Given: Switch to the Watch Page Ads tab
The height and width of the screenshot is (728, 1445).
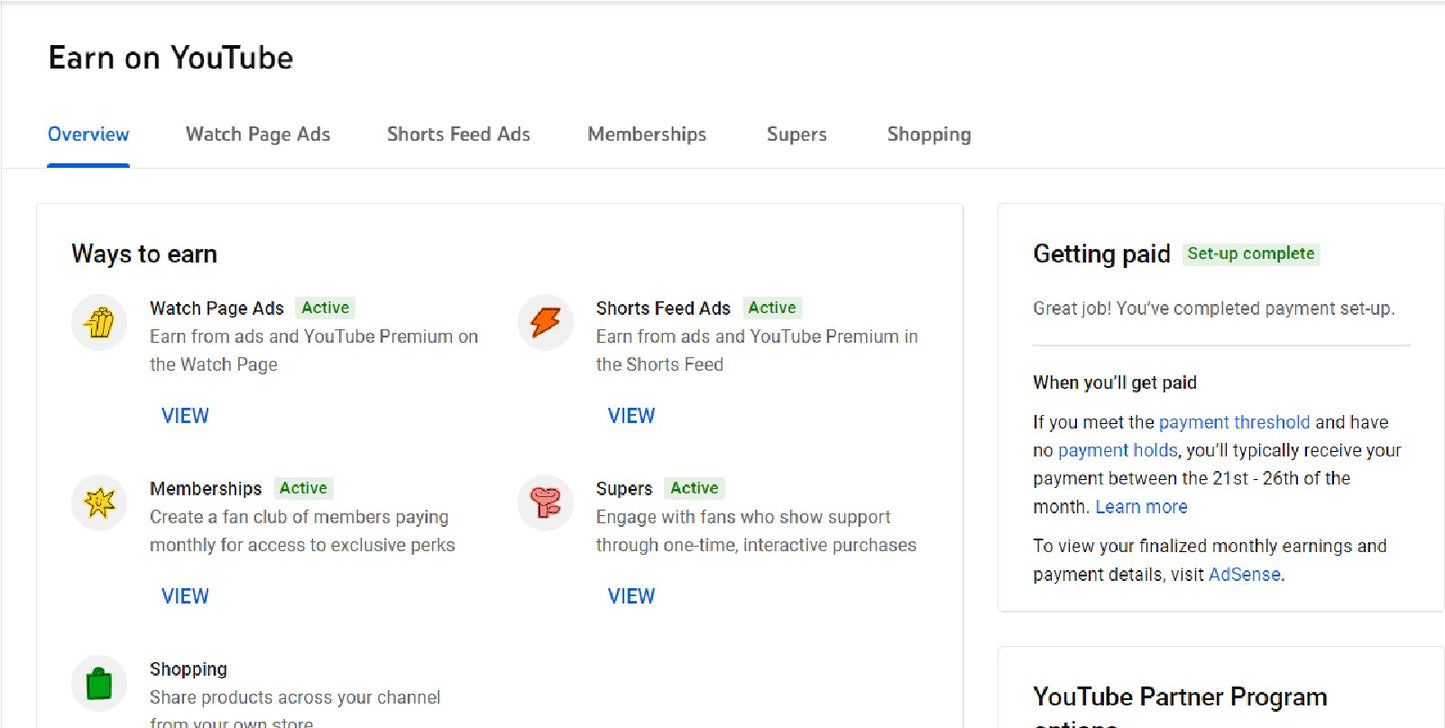Looking at the screenshot, I should pos(257,134).
